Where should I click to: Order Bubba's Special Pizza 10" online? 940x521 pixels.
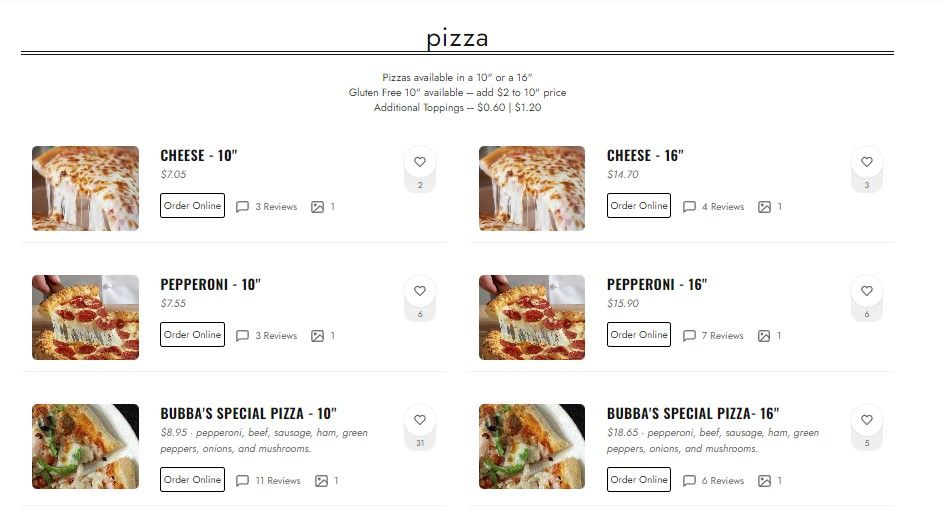point(192,480)
